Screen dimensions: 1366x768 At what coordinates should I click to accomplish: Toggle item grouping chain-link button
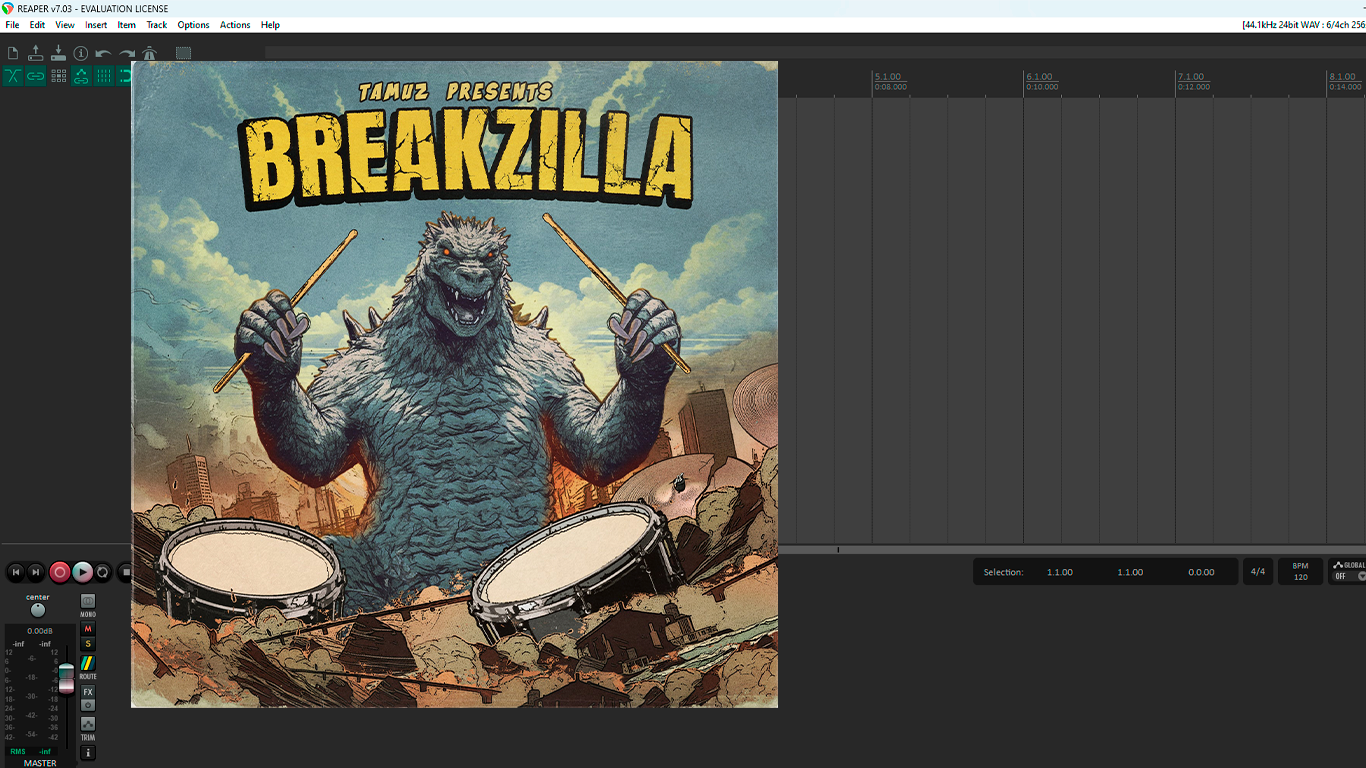36,76
